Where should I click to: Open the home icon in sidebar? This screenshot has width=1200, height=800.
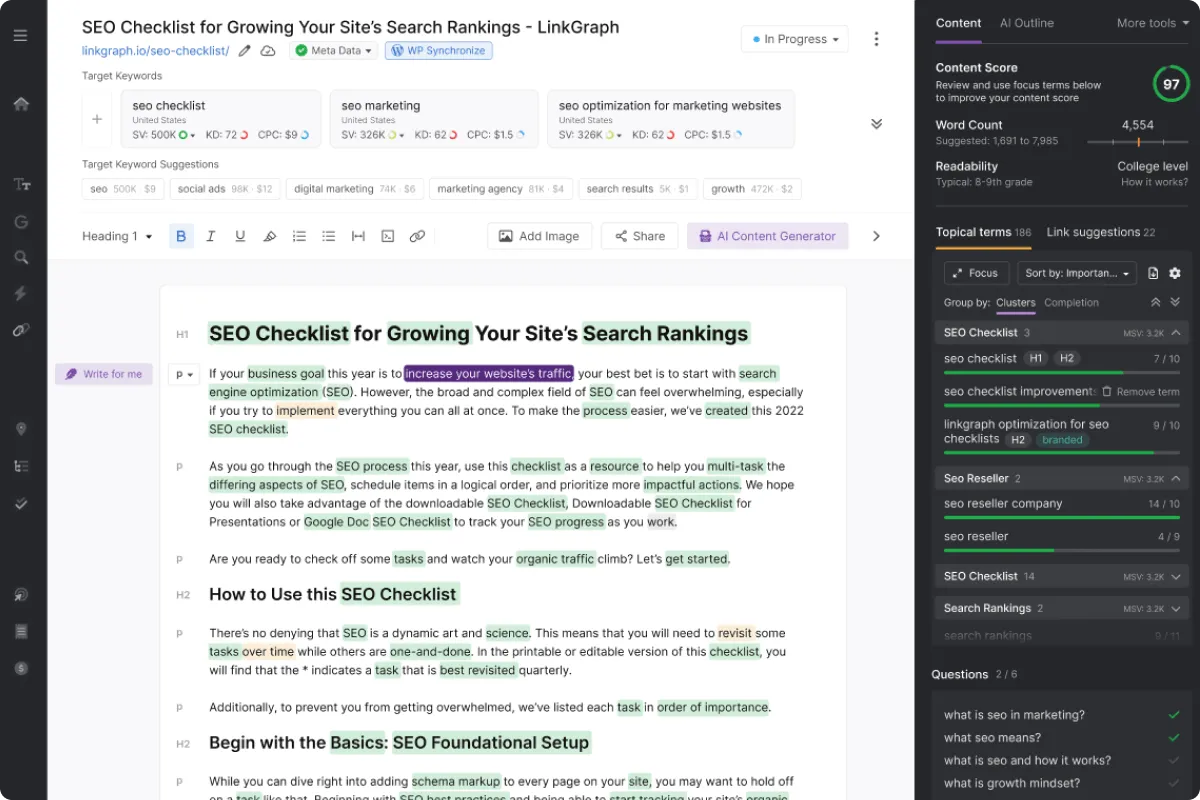(x=20, y=104)
